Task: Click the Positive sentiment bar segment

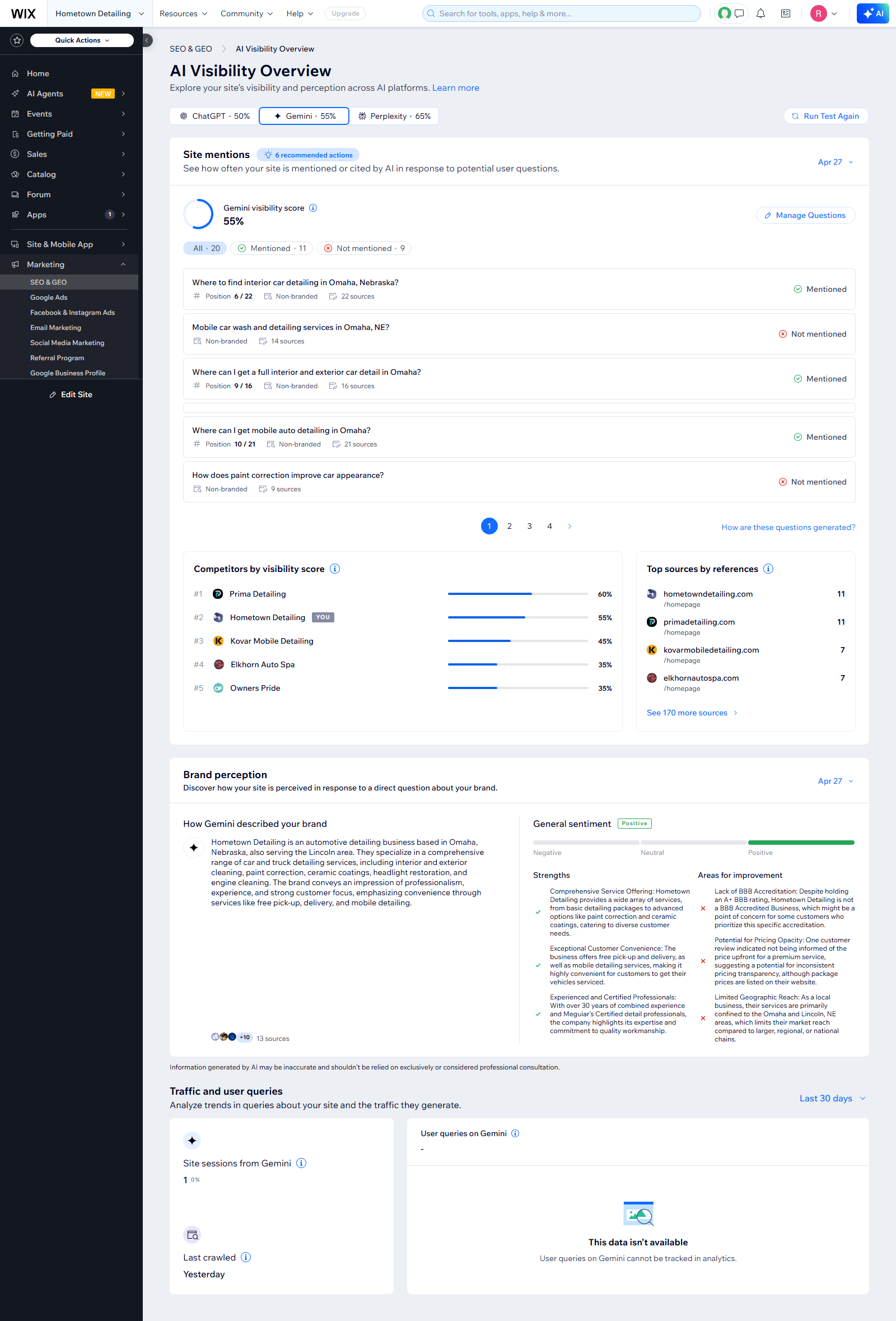Action: point(801,843)
